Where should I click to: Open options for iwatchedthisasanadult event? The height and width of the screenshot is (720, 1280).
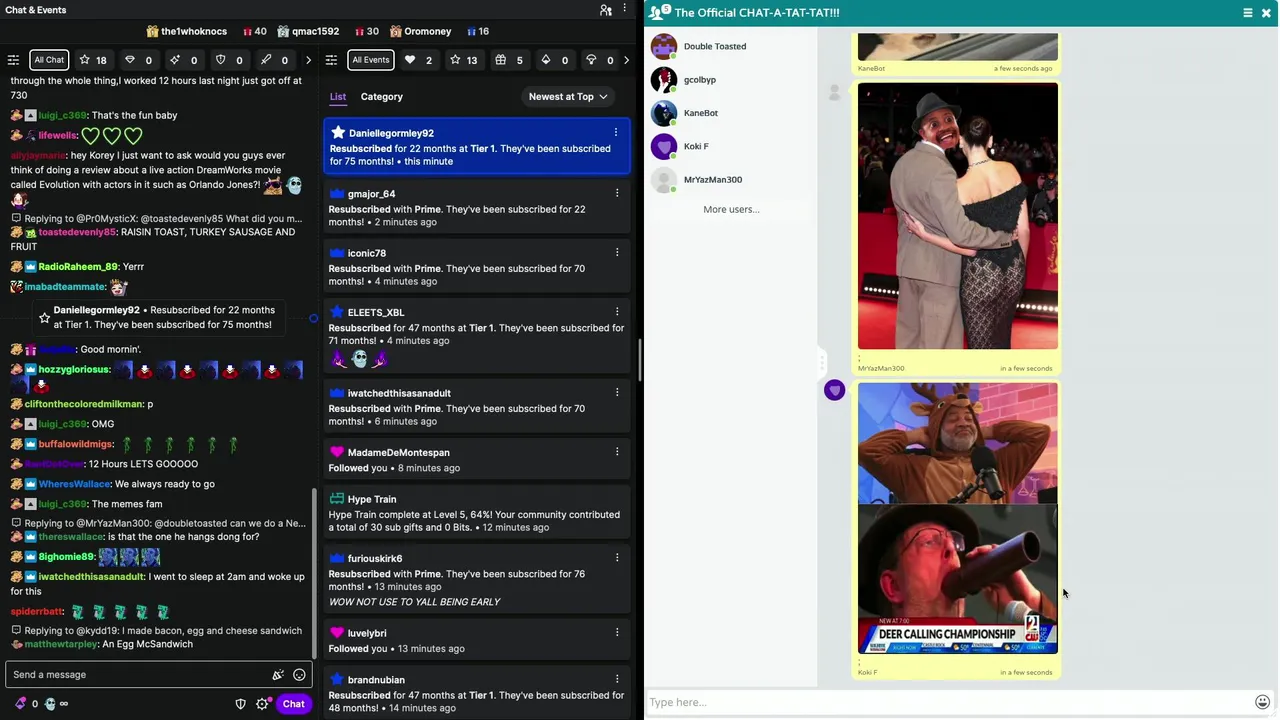coord(616,393)
